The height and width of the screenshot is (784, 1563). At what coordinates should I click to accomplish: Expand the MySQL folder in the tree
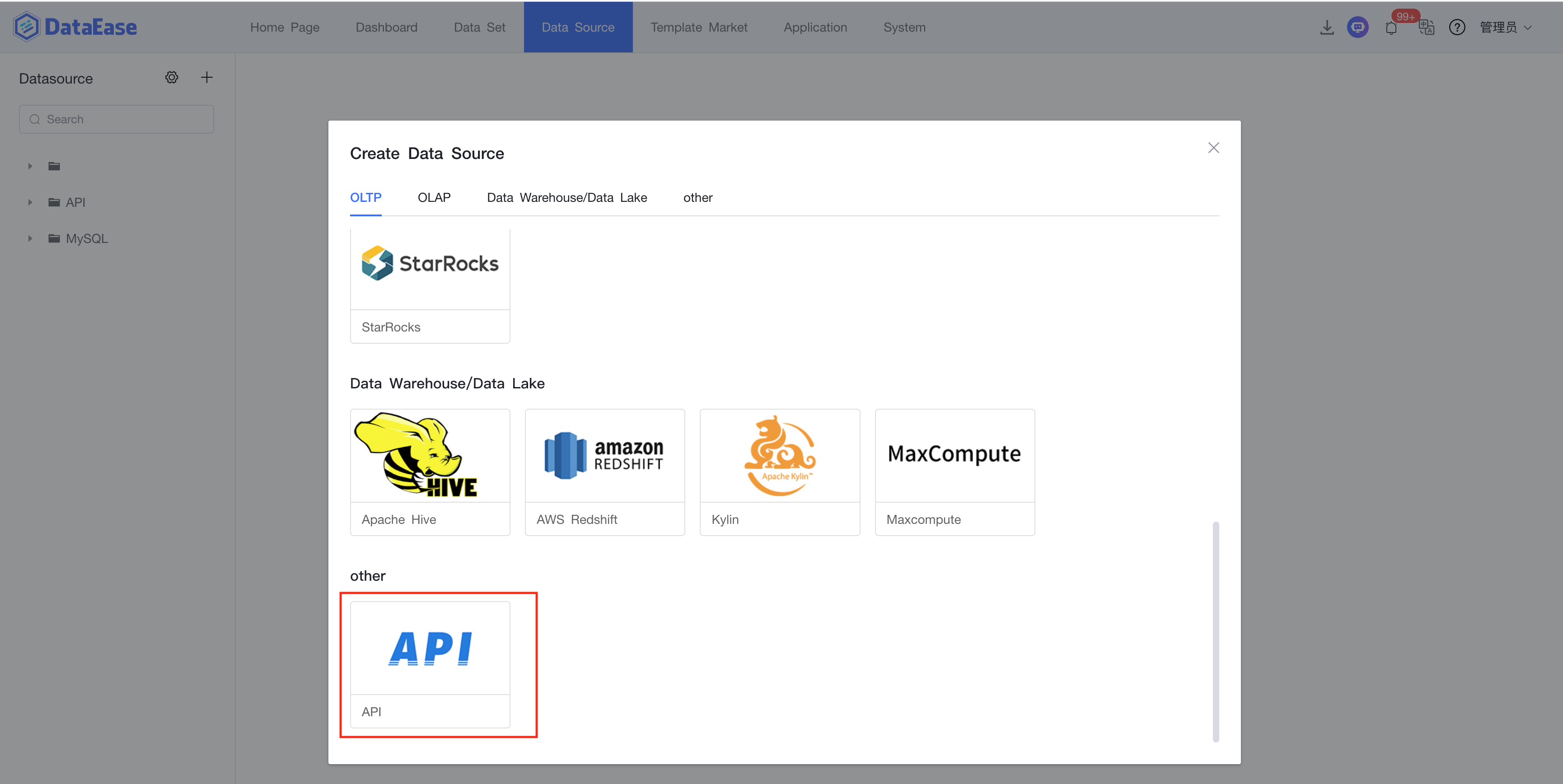(30, 238)
